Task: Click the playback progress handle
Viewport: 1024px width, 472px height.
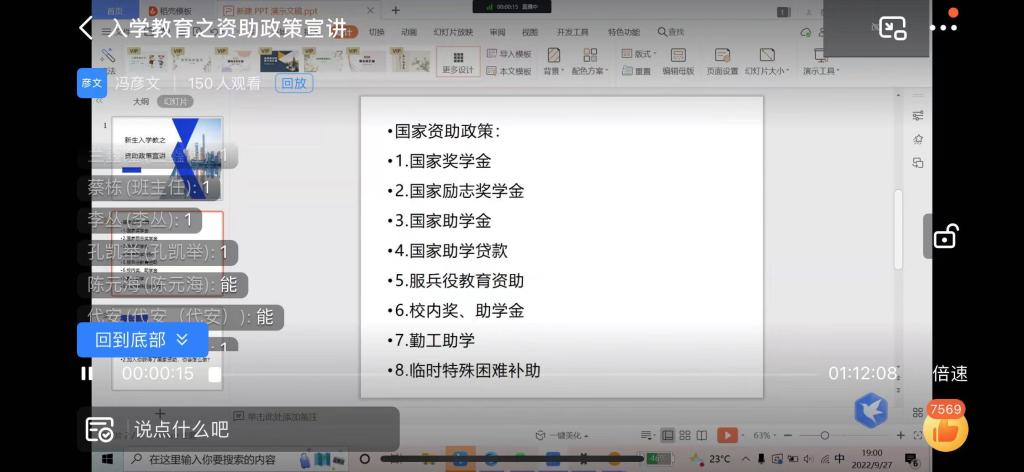Action: (x=215, y=374)
